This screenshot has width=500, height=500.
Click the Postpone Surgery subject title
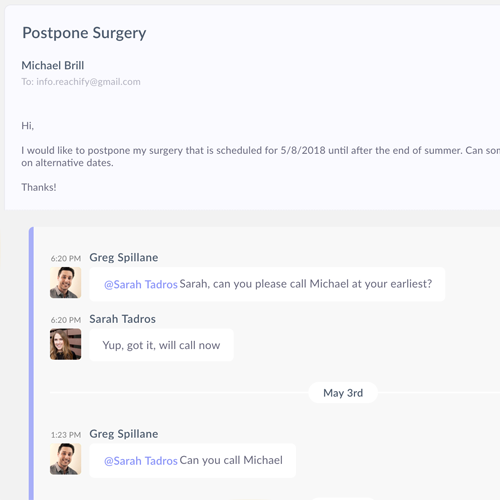[84, 33]
